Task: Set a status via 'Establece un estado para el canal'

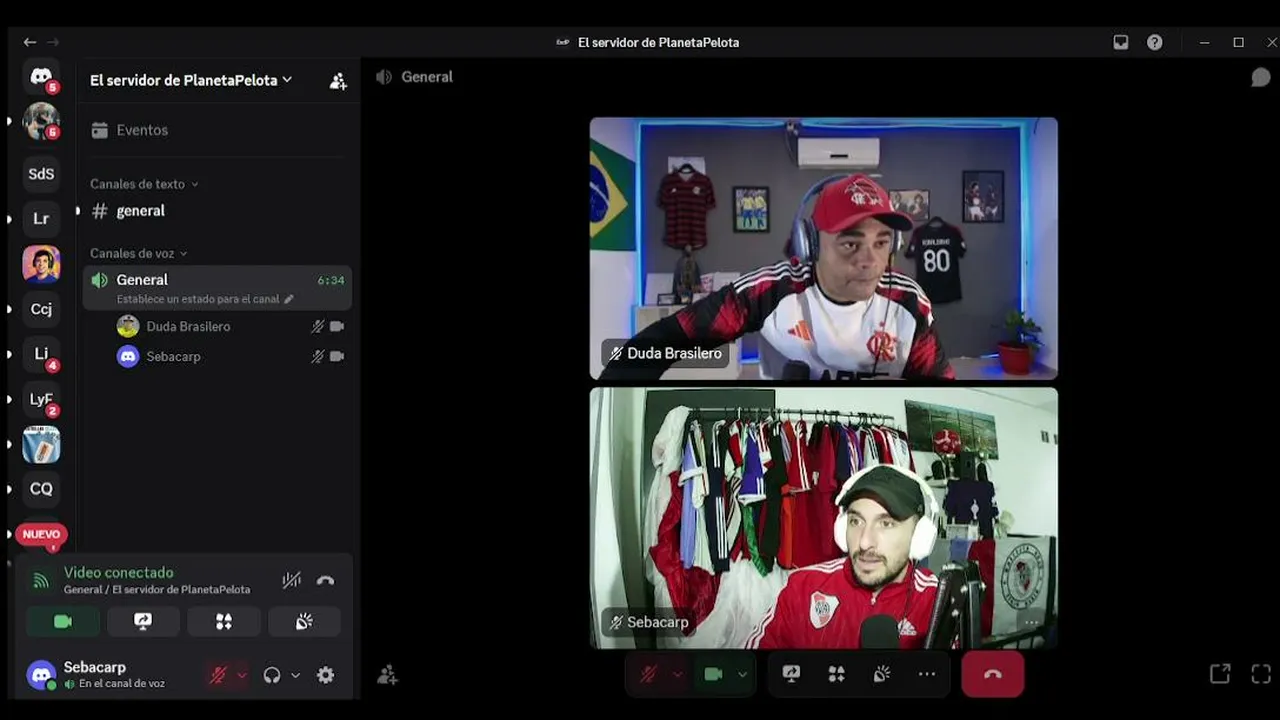Action: 205,299
